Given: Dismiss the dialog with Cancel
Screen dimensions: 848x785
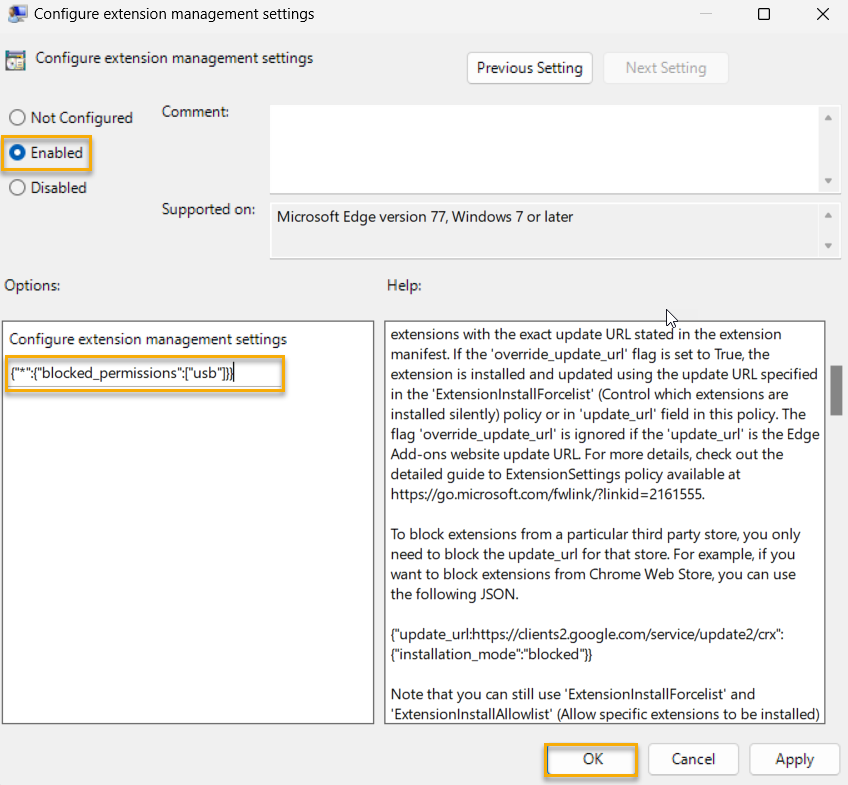Looking at the screenshot, I should click(x=693, y=759).
